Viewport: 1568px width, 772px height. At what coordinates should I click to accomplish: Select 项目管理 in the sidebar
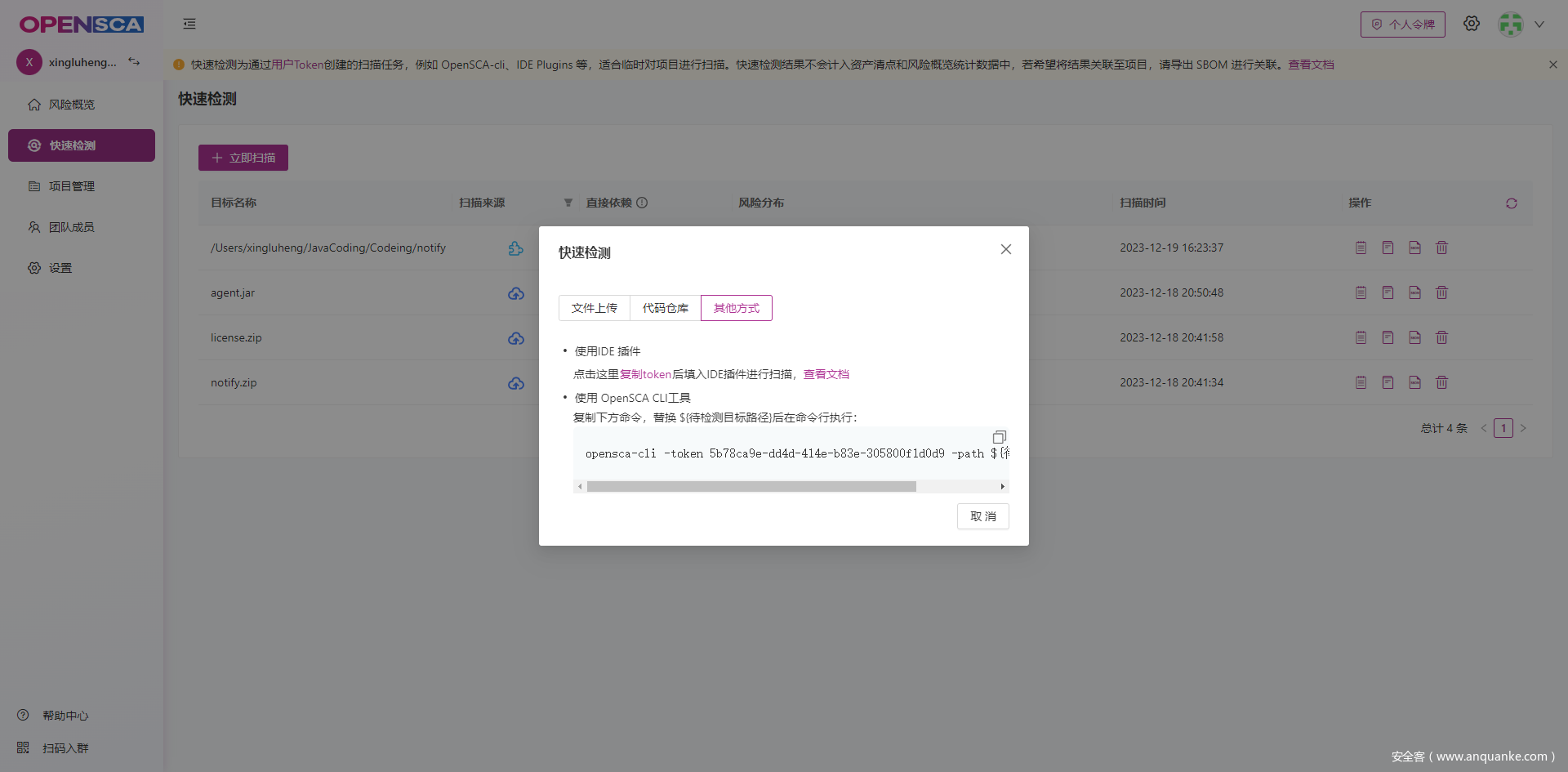tap(72, 185)
